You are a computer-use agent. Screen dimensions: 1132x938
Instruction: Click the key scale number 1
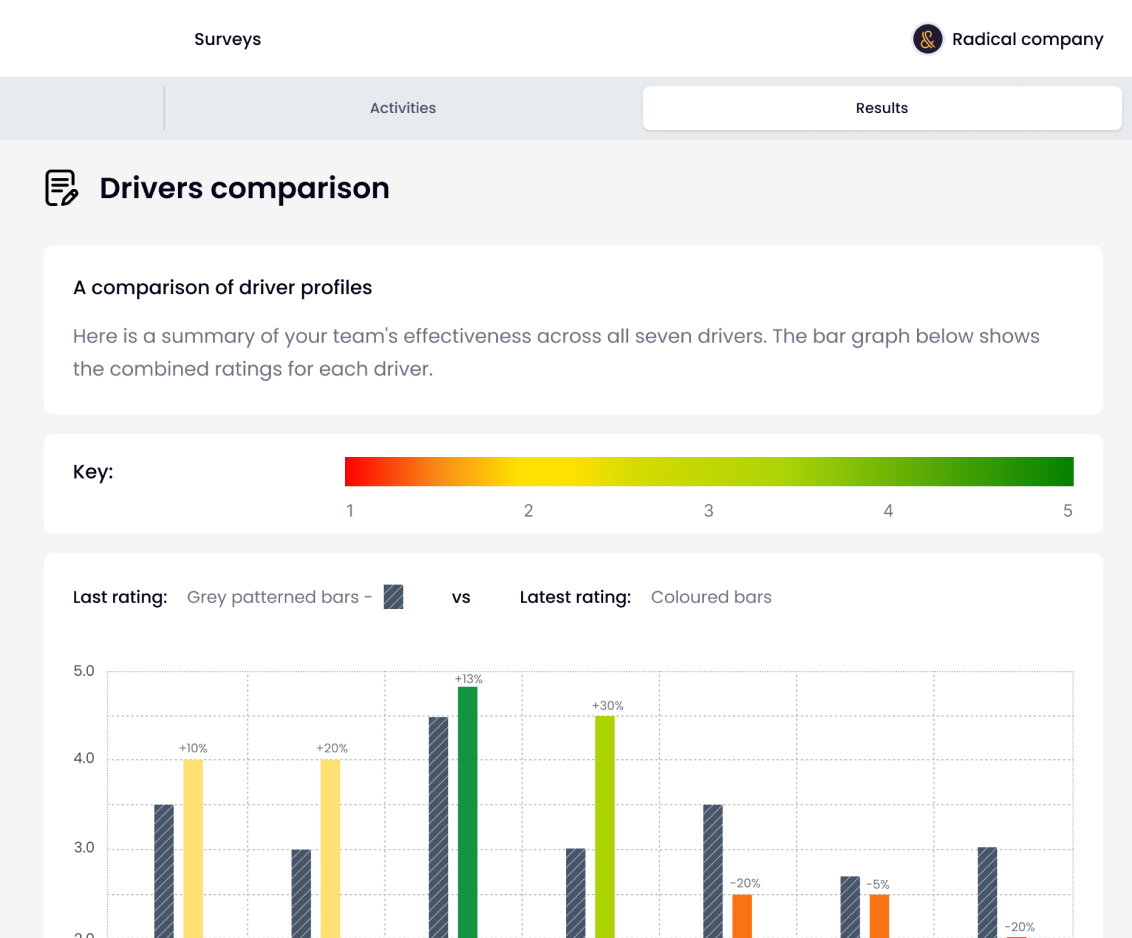(x=350, y=511)
